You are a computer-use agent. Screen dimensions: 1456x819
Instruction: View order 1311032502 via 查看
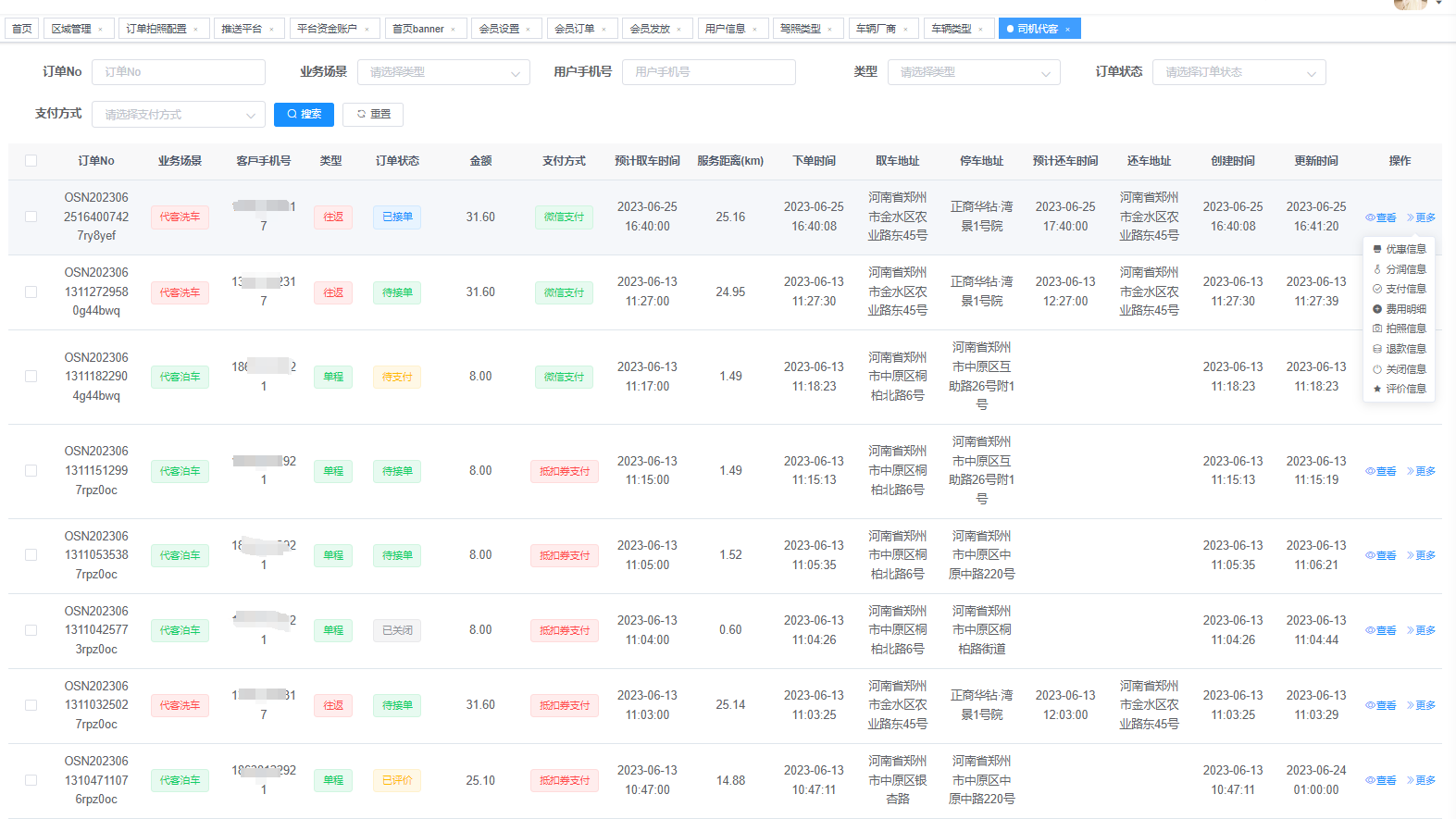(1381, 705)
